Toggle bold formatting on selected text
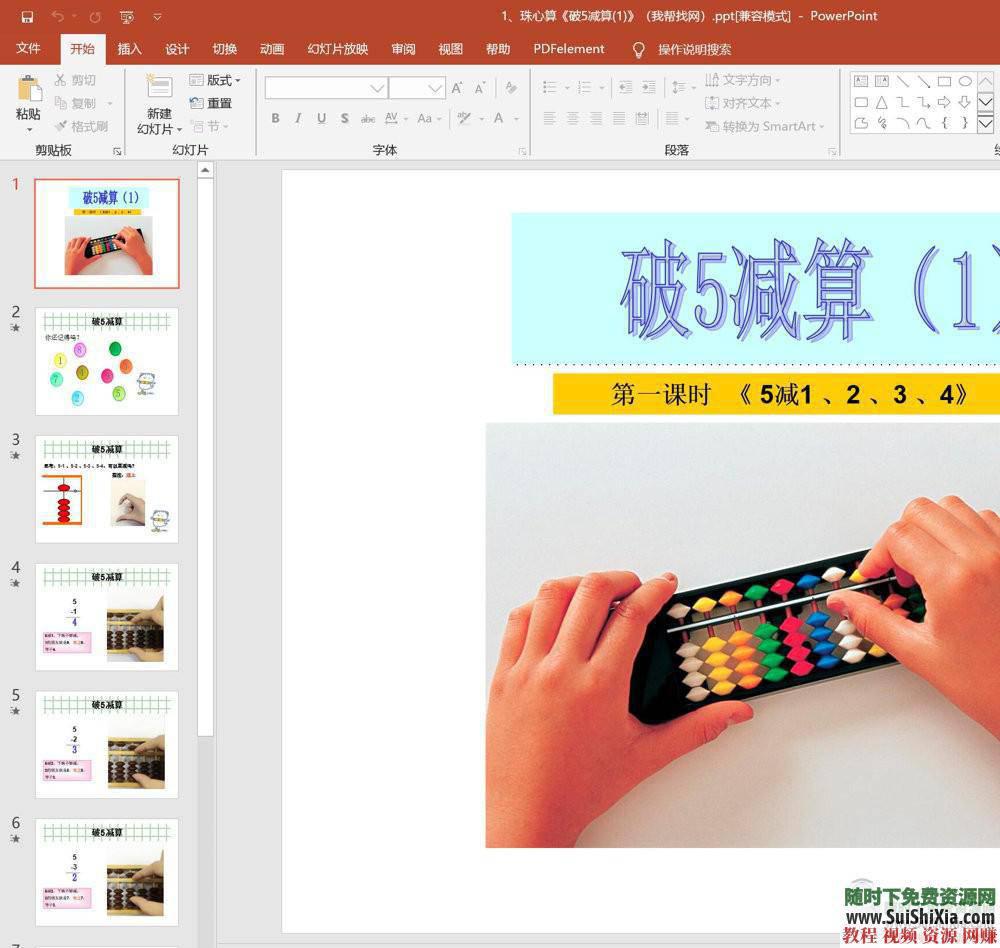Screen dimensions: 1000x948 pyautogui.click(x=274, y=118)
